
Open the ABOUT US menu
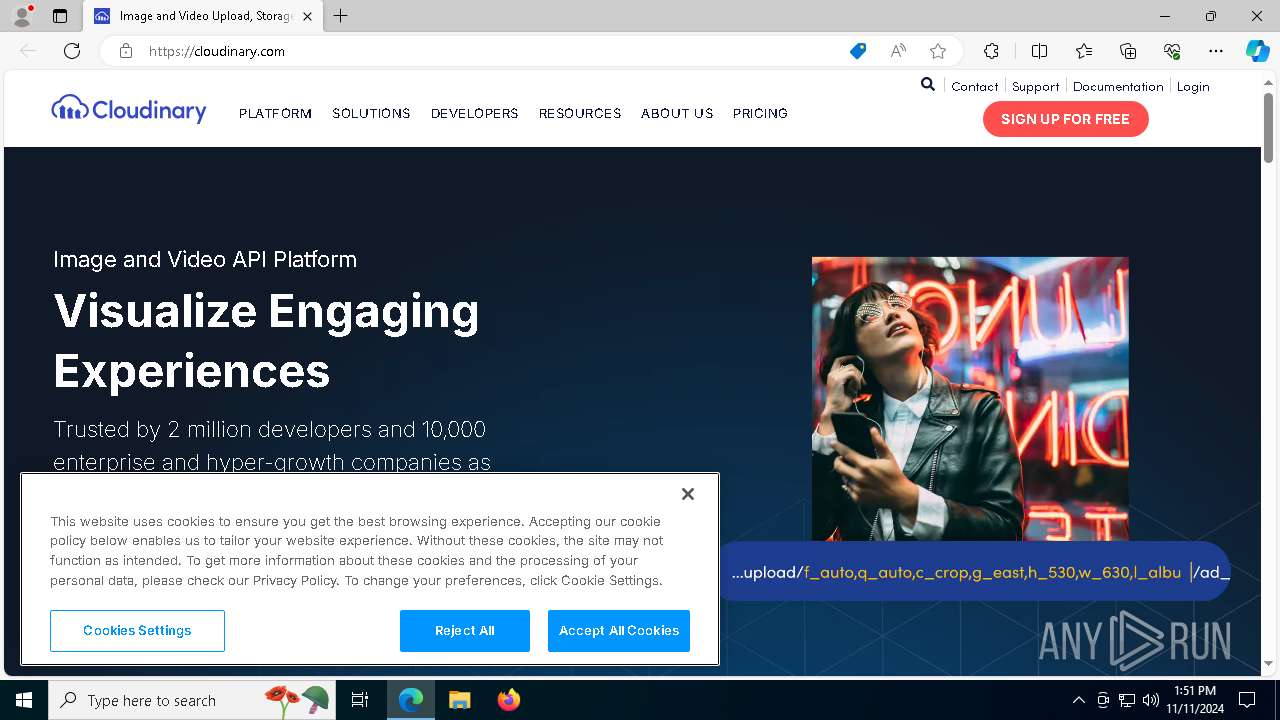[677, 113]
